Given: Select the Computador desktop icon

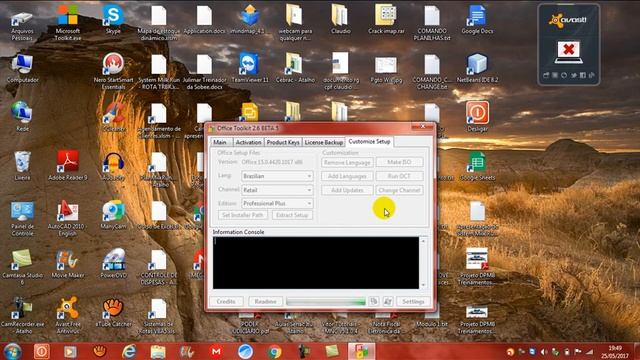Looking at the screenshot, I should click(x=22, y=68).
